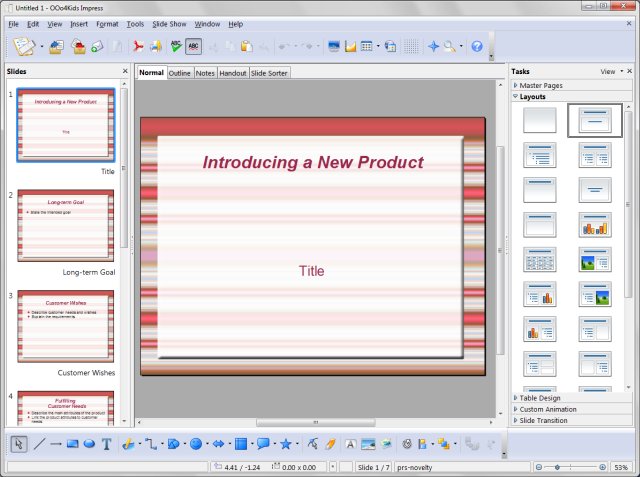
Task: Toggle the AutoSpellcheck ABC button
Action: pyautogui.click(x=193, y=46)
